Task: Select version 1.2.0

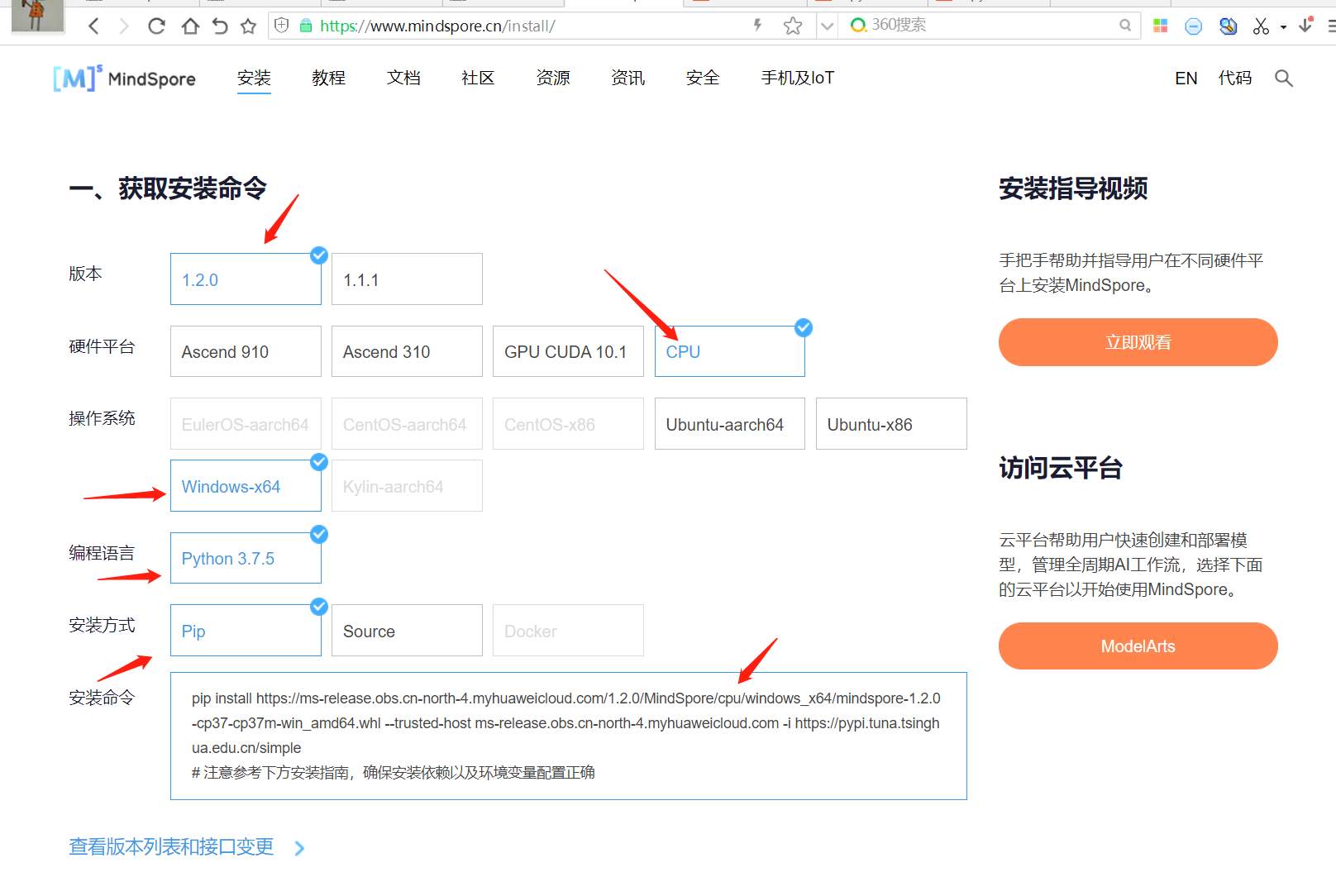Action: (x=246, y=279)
